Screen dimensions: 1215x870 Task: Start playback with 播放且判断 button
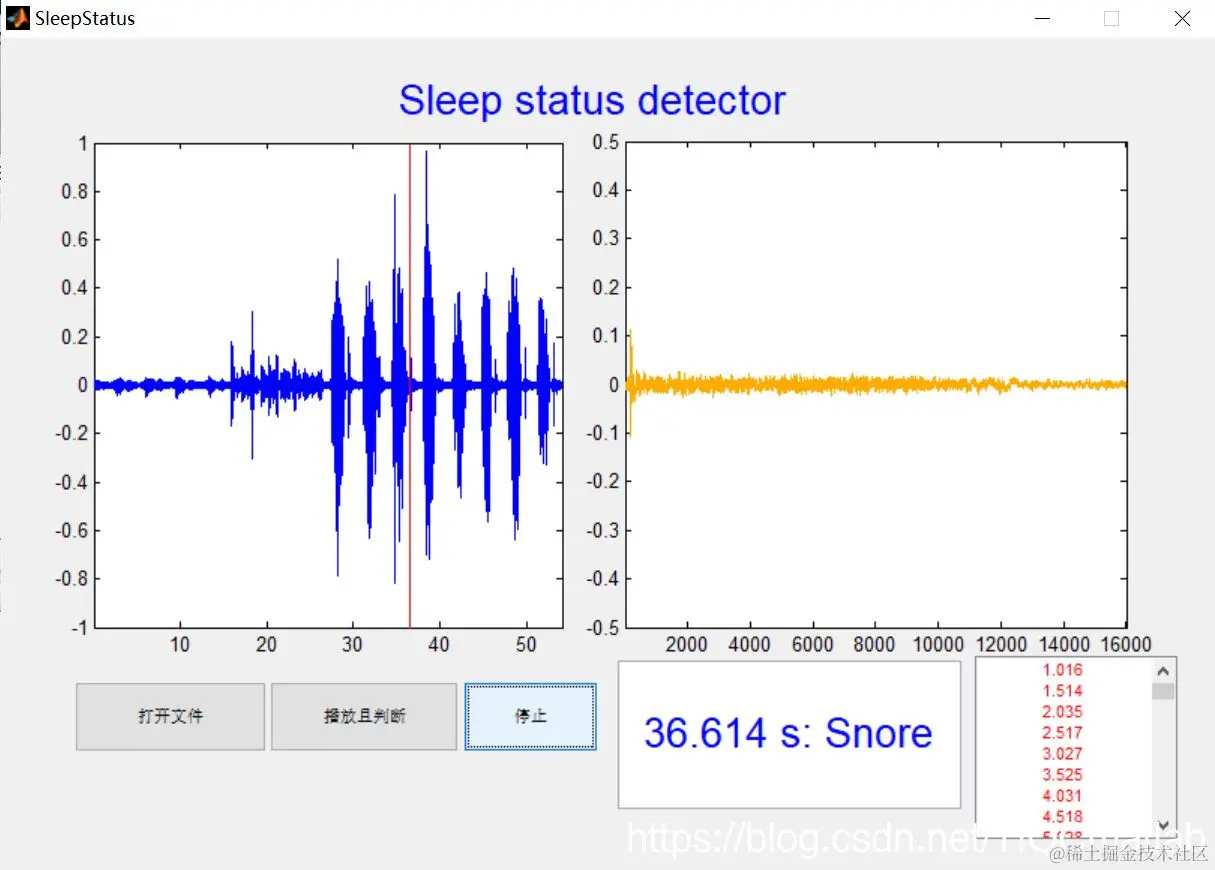364,716
